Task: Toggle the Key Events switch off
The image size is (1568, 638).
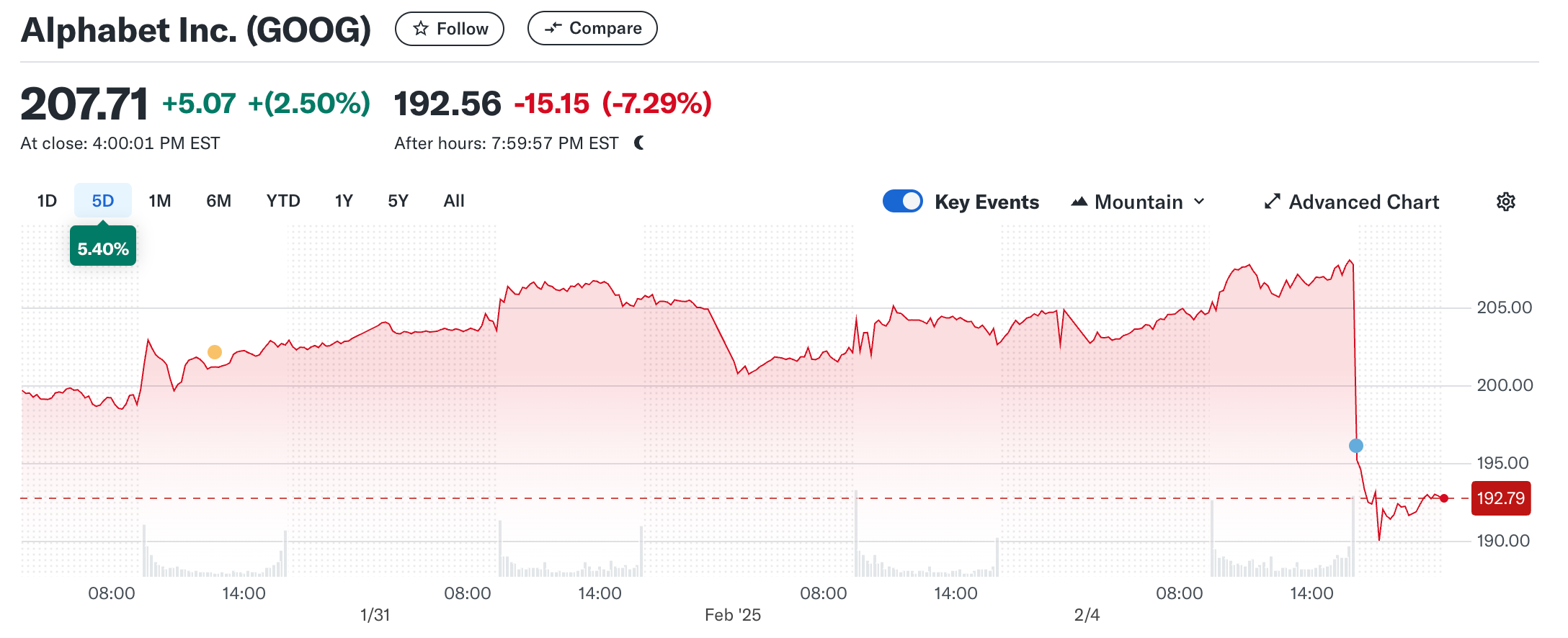Action: (902, 201)
